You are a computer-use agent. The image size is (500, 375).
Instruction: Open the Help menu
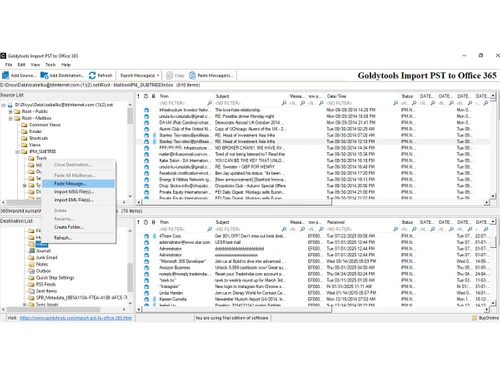click(x=66, y=65)
